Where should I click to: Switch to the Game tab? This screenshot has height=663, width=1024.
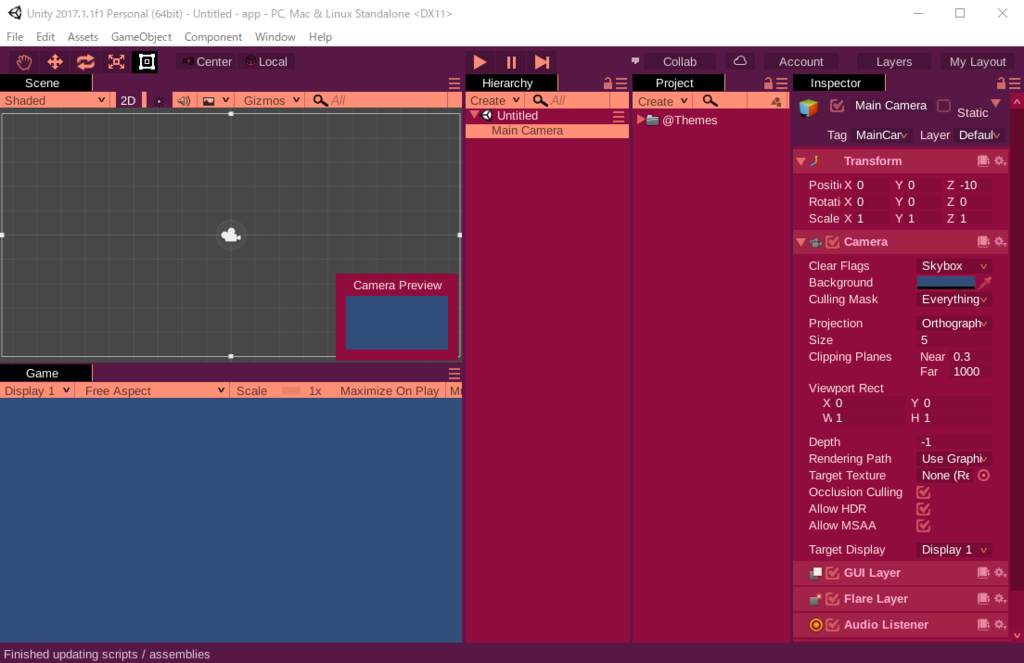[x=44, y=373]
